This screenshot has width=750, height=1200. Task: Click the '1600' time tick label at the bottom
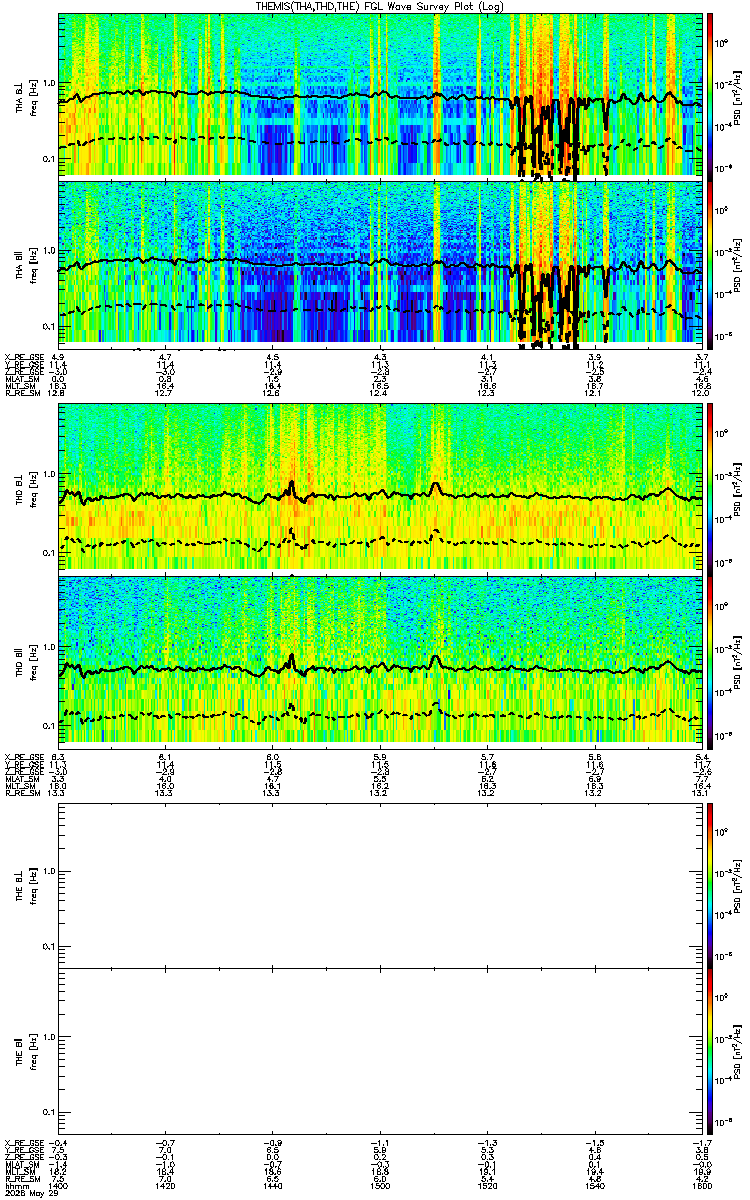tap(701, 1186)
